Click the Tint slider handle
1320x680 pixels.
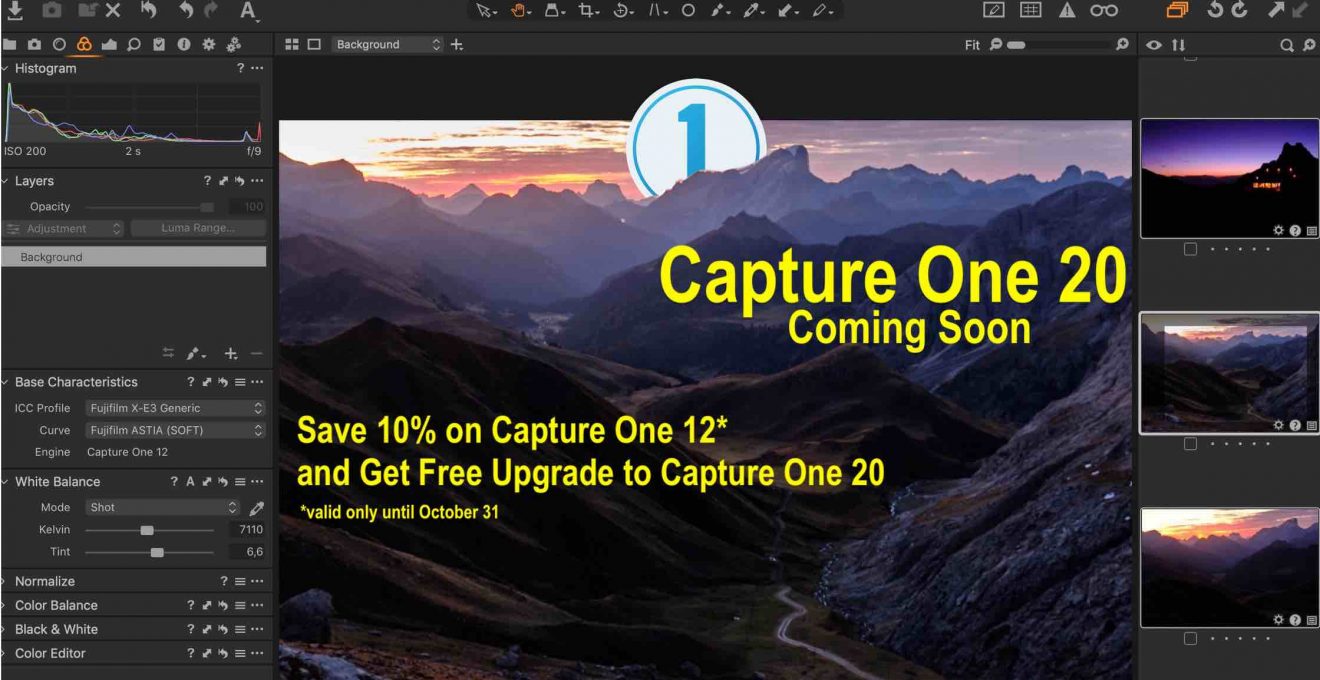tap(157, 552)
